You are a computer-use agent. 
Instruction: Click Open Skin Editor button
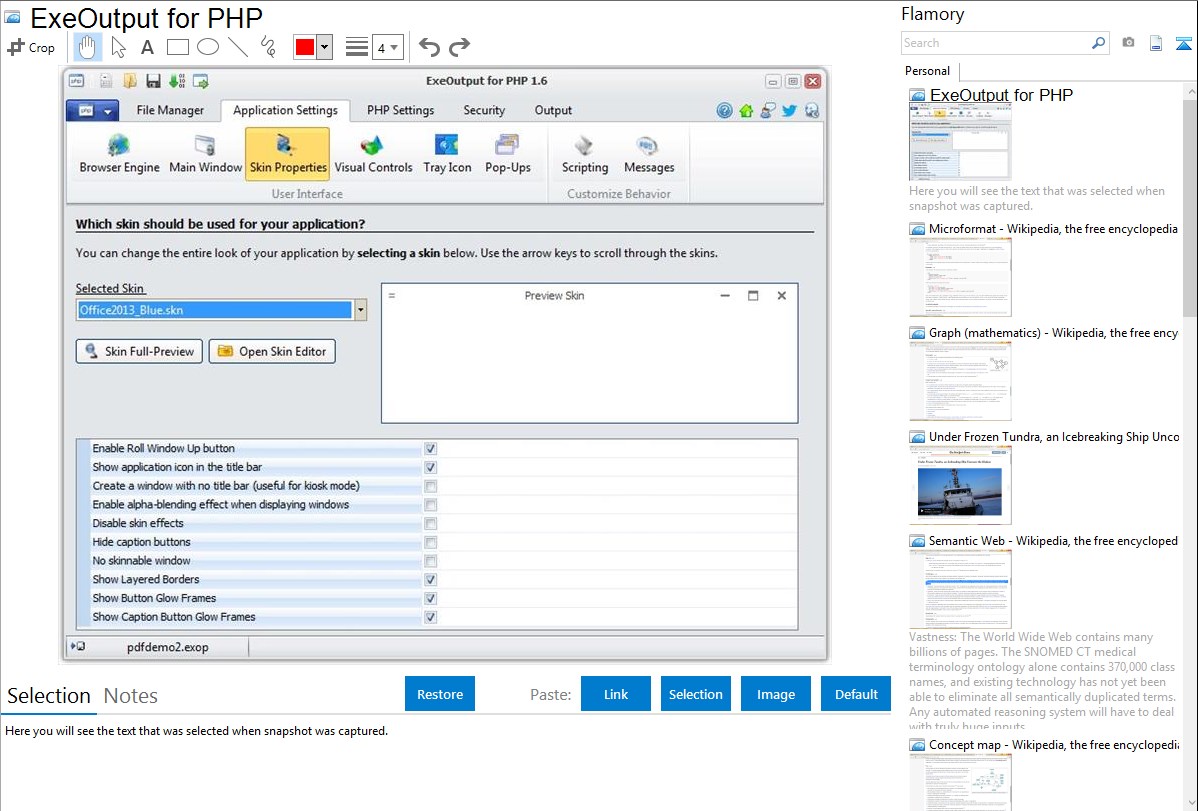(x=272, y=352)
